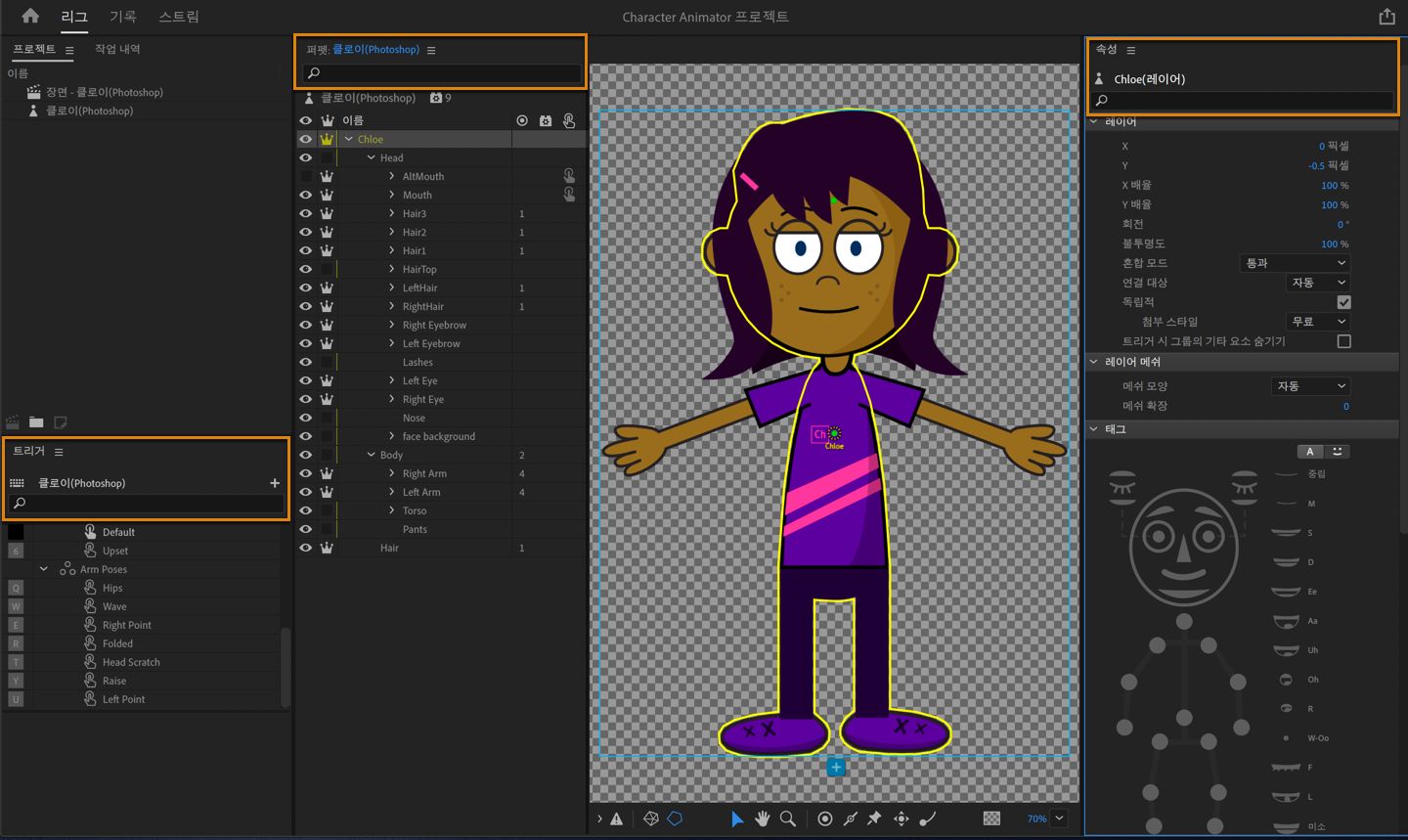
Task: Click the share/export icon at top right
Action: click(x=1386, y=17)
